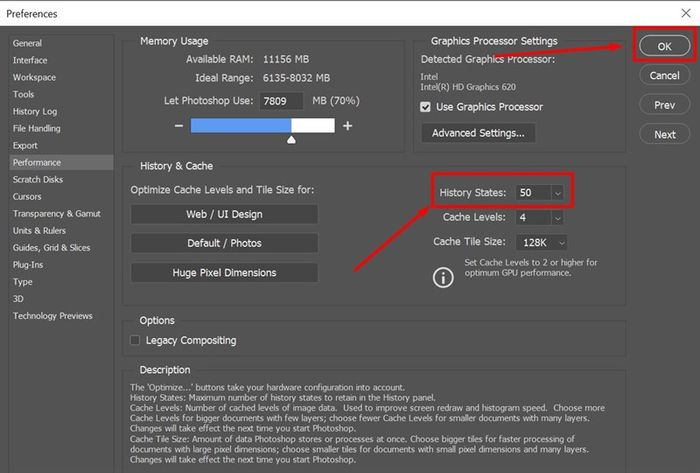Open 3D preferences category
The height and width of the screenshot is (473, 700).
click(x=18, y=299)
